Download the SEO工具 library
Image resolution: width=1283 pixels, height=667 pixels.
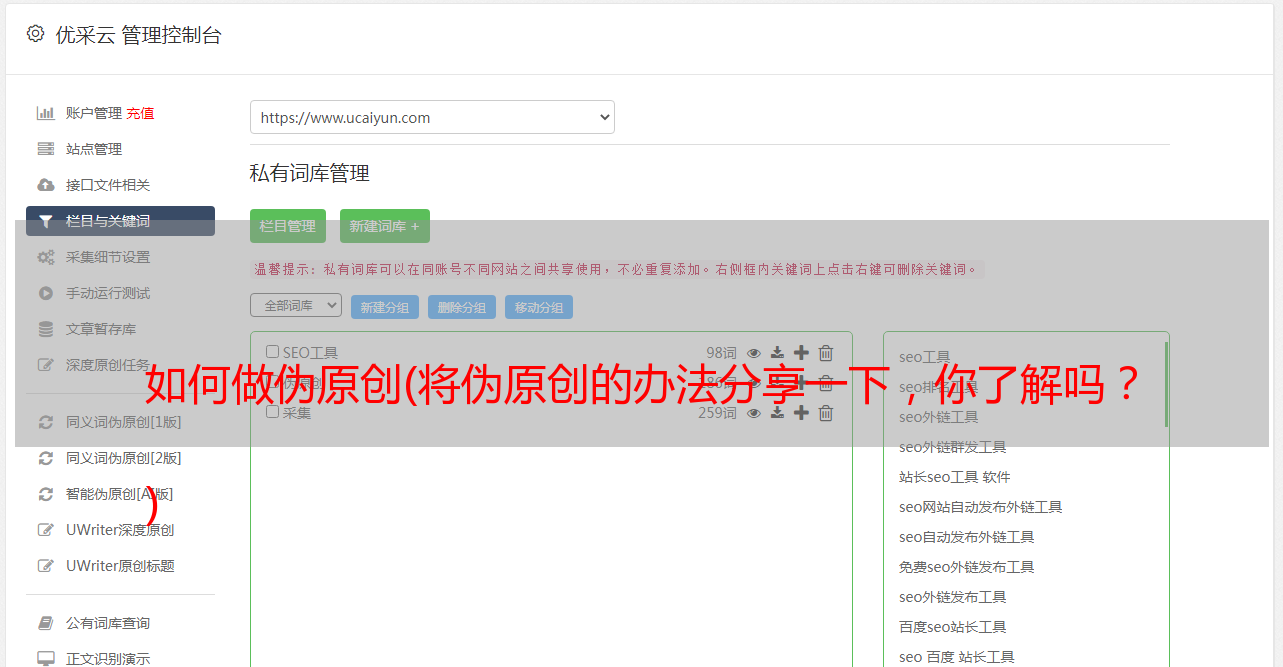777,353
